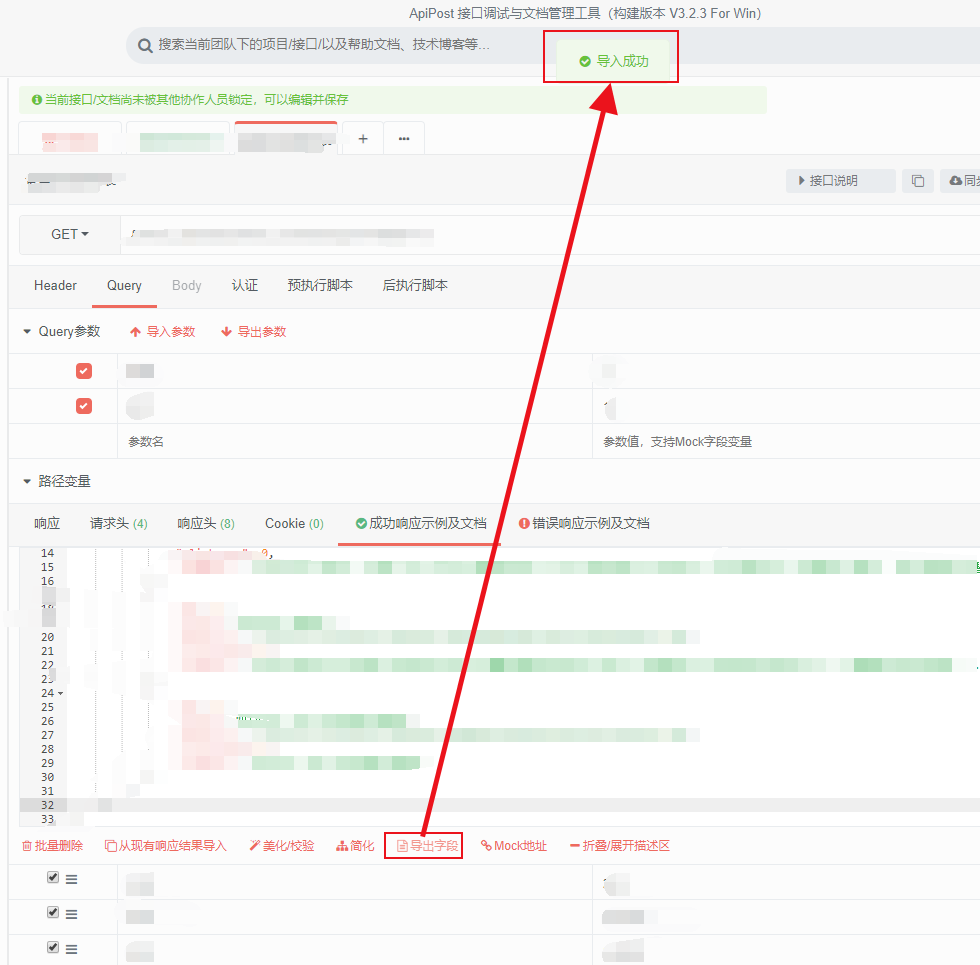The height and width of the screenshot is (965, 980).
Task: Open the 响应头 (8) tab
Action: [206, 524]
